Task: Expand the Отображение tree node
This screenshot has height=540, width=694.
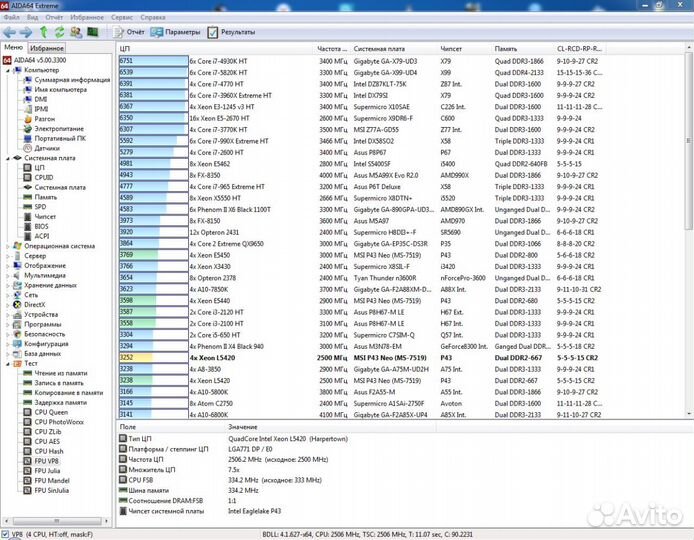Action: (8, 266)
